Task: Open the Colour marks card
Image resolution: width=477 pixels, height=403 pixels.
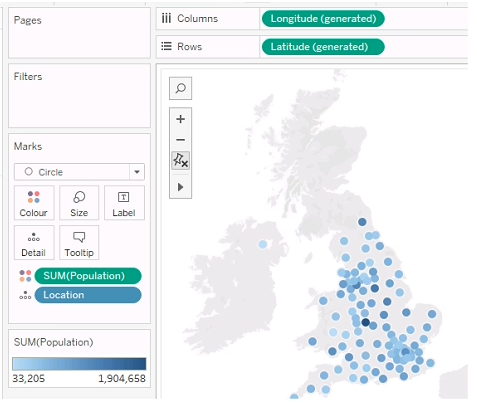Action: [x=34, y=203]
